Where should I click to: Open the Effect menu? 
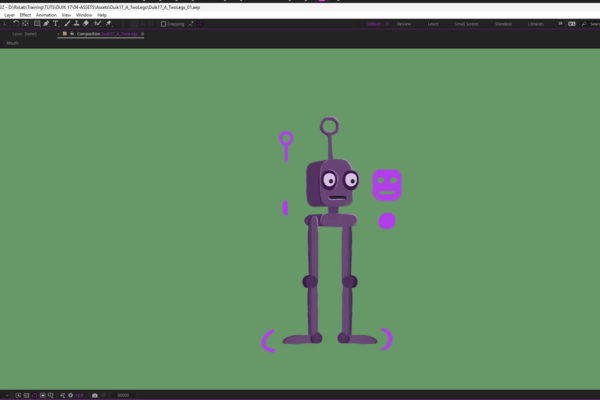pos(25,15)
